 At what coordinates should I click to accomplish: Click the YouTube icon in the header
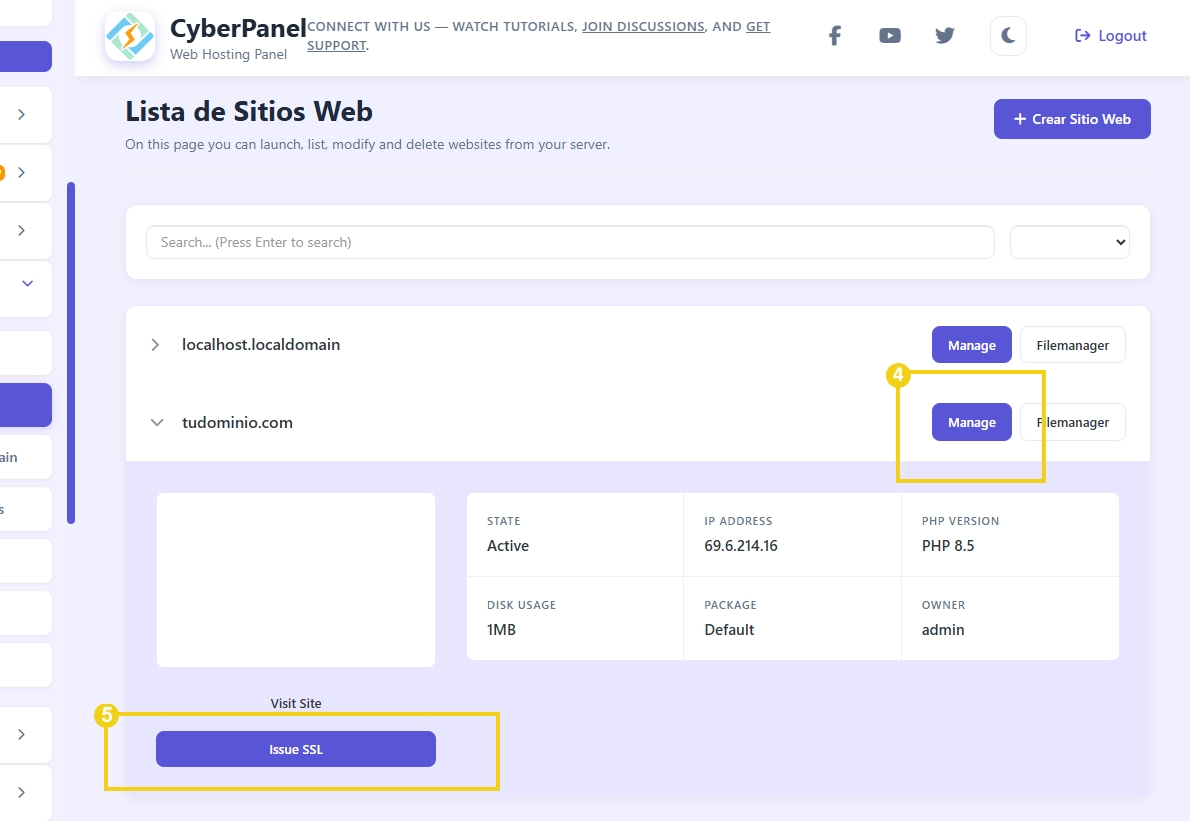point(889,35)
